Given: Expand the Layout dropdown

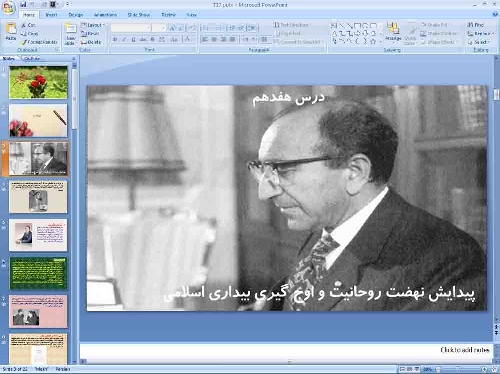Looking at the screenshot, I should point(93,25).
